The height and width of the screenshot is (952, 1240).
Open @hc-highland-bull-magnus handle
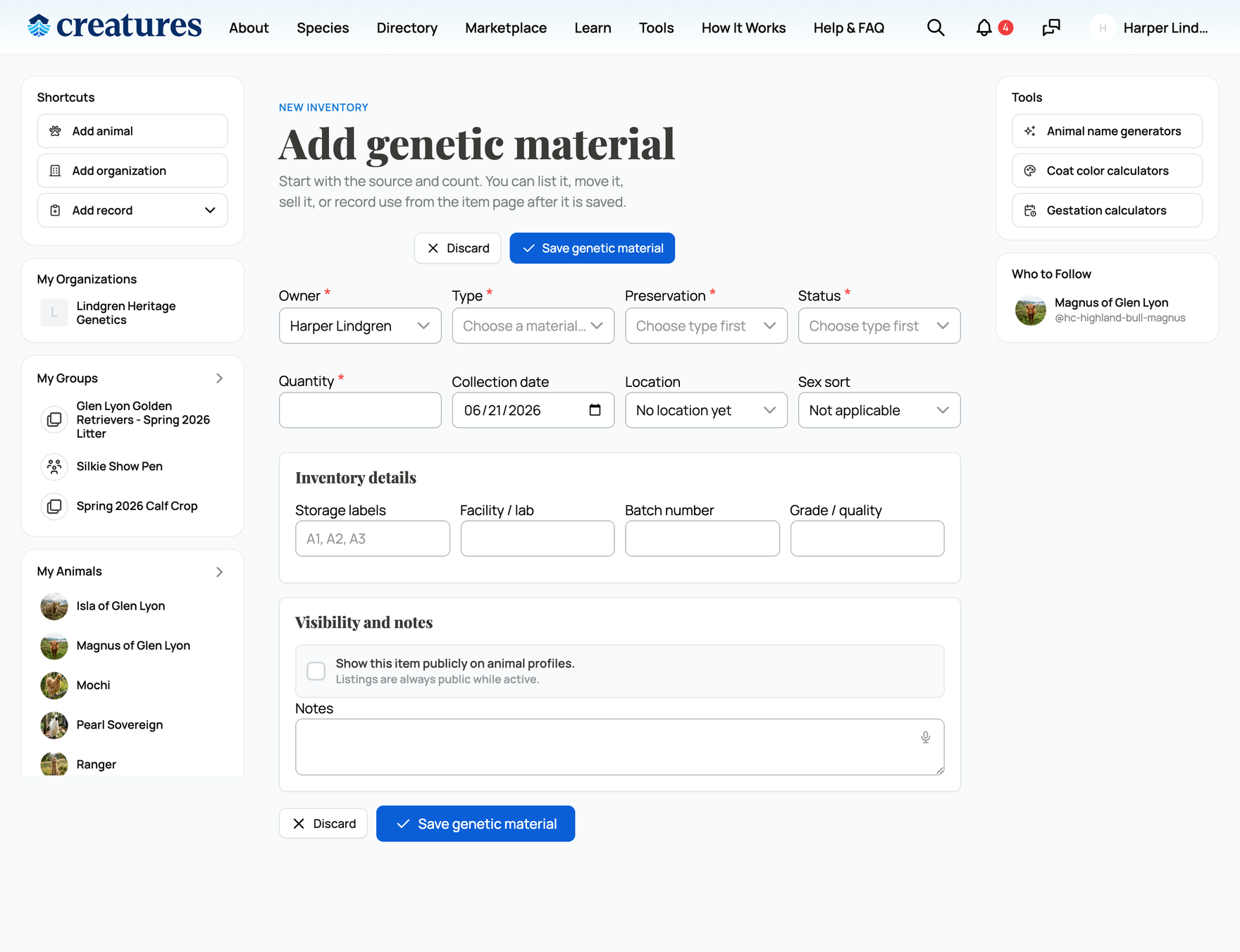1120,318
